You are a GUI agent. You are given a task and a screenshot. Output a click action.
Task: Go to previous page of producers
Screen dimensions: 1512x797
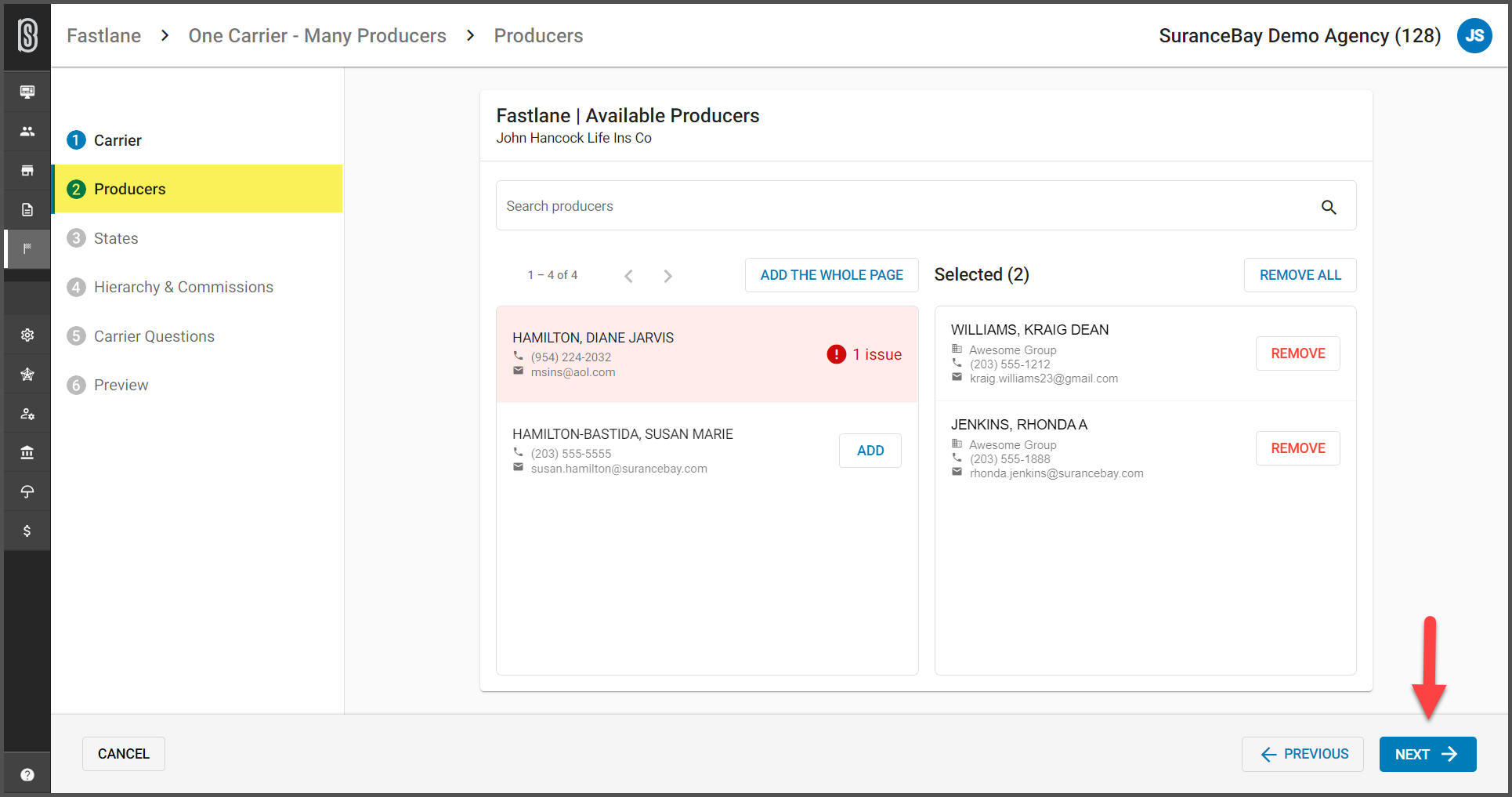(628, 276)
